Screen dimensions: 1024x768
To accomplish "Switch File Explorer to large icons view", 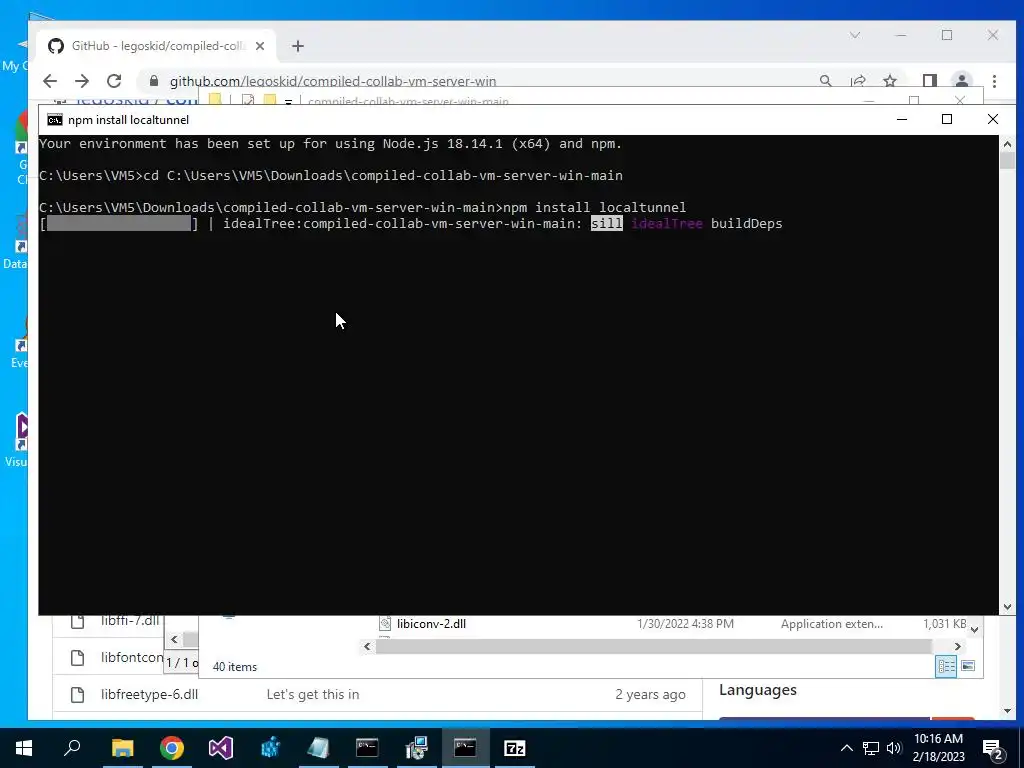I will (968, 666).
